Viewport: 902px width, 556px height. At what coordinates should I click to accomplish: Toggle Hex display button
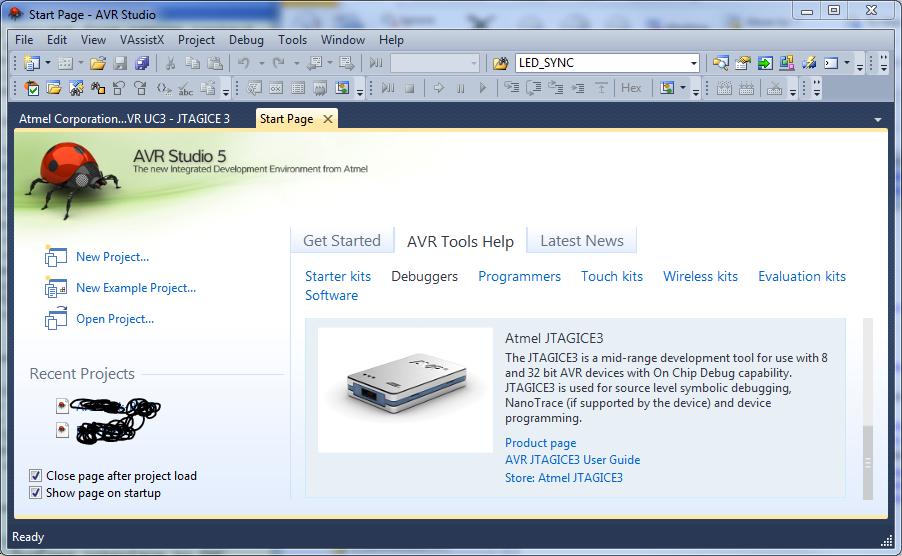(x=631, y=88)
